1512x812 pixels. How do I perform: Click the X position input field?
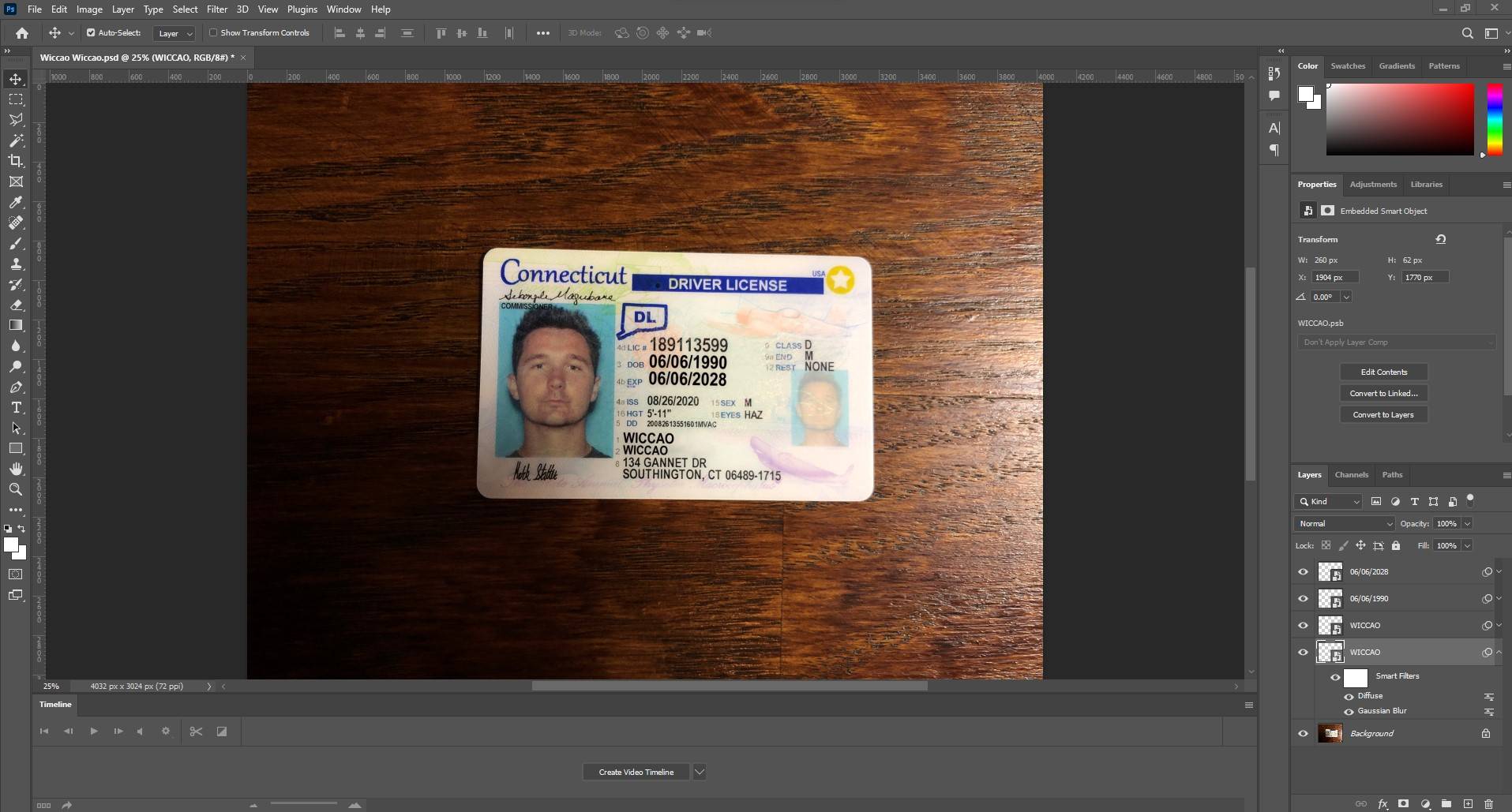tap(1335, 278)
